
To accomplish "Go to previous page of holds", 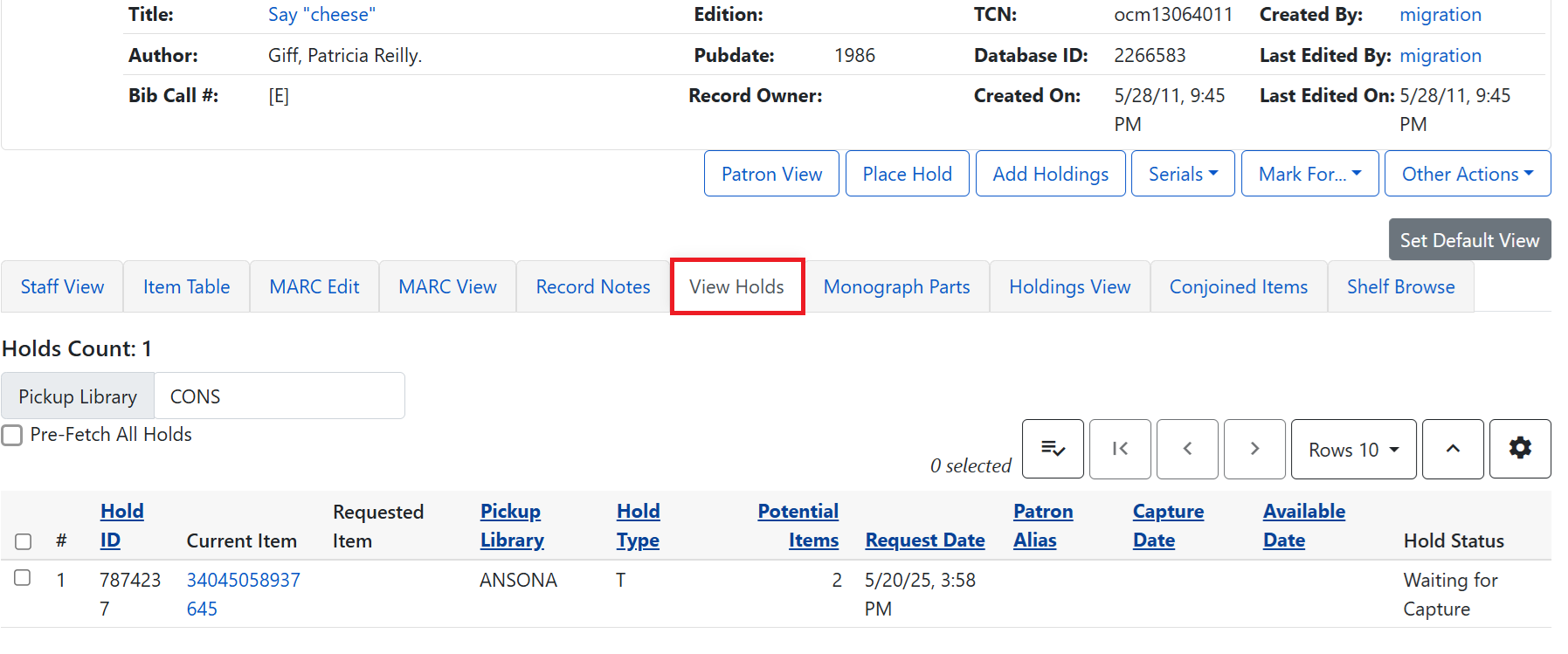I will click(x=1187, y=449).
